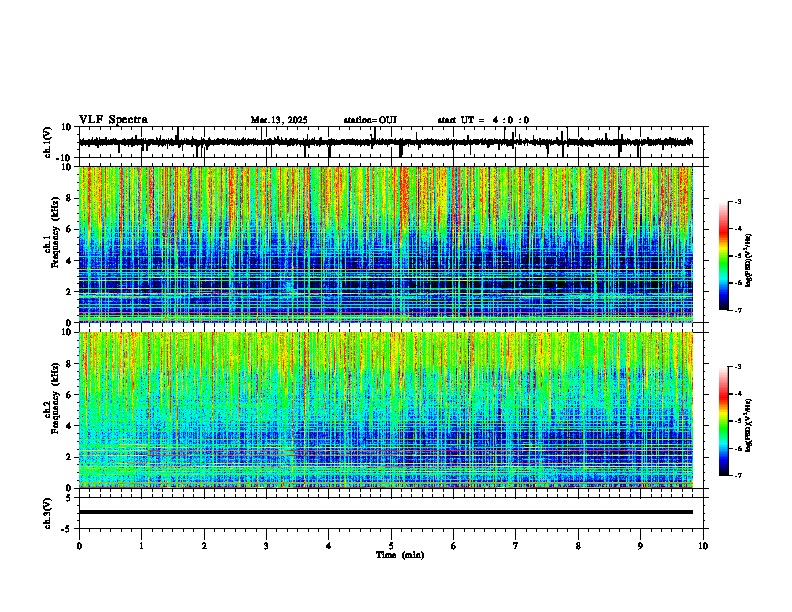This screenshot has height=612, width=792.
Task: Click the ch.2 color scale log PSD unit label
Action: point(749,426)
